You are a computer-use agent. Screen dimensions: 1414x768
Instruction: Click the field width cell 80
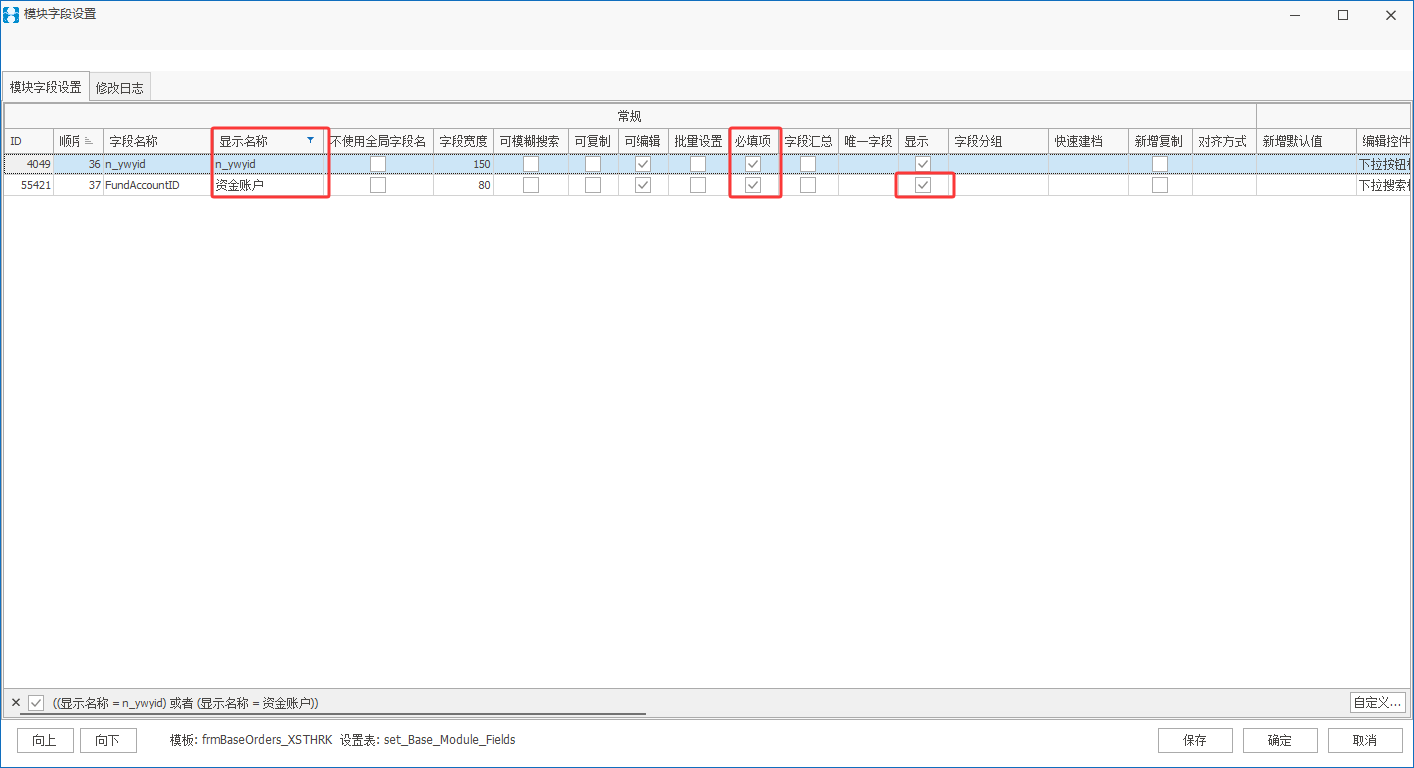[x=463, y=185]
